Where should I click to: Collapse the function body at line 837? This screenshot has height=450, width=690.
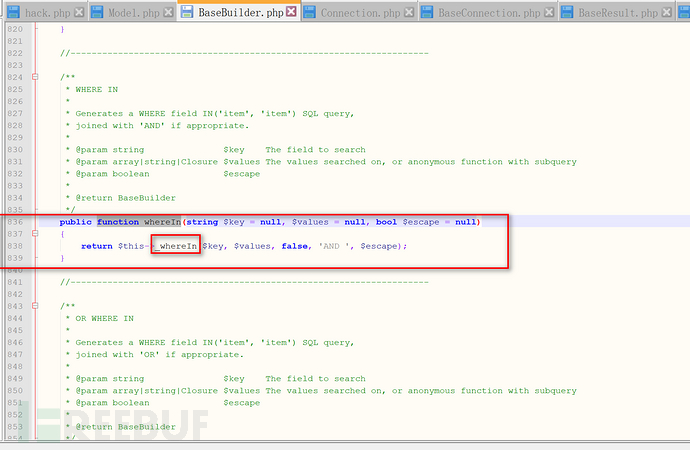35,234
